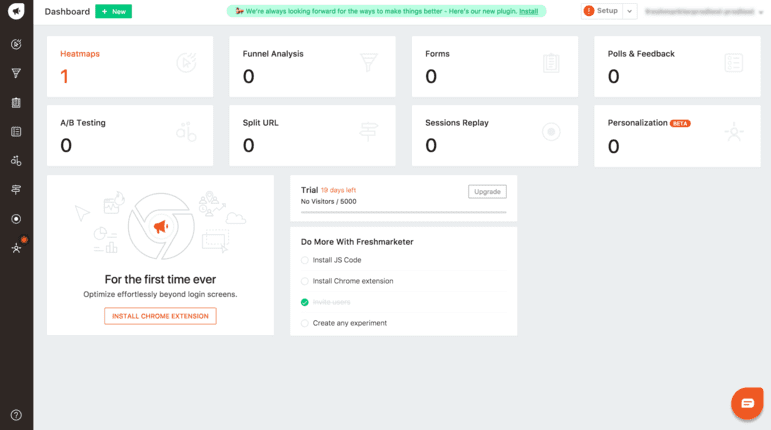Open the Heatmaps card title
This screenshot has width=771, height=430.
pyautogui.click(x=80, y=54)
